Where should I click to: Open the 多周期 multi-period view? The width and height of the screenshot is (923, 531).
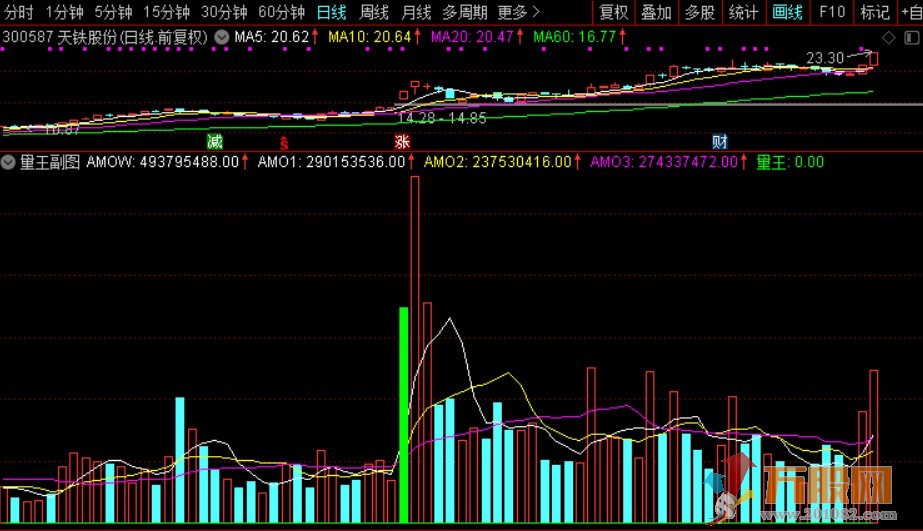(465, 12)
